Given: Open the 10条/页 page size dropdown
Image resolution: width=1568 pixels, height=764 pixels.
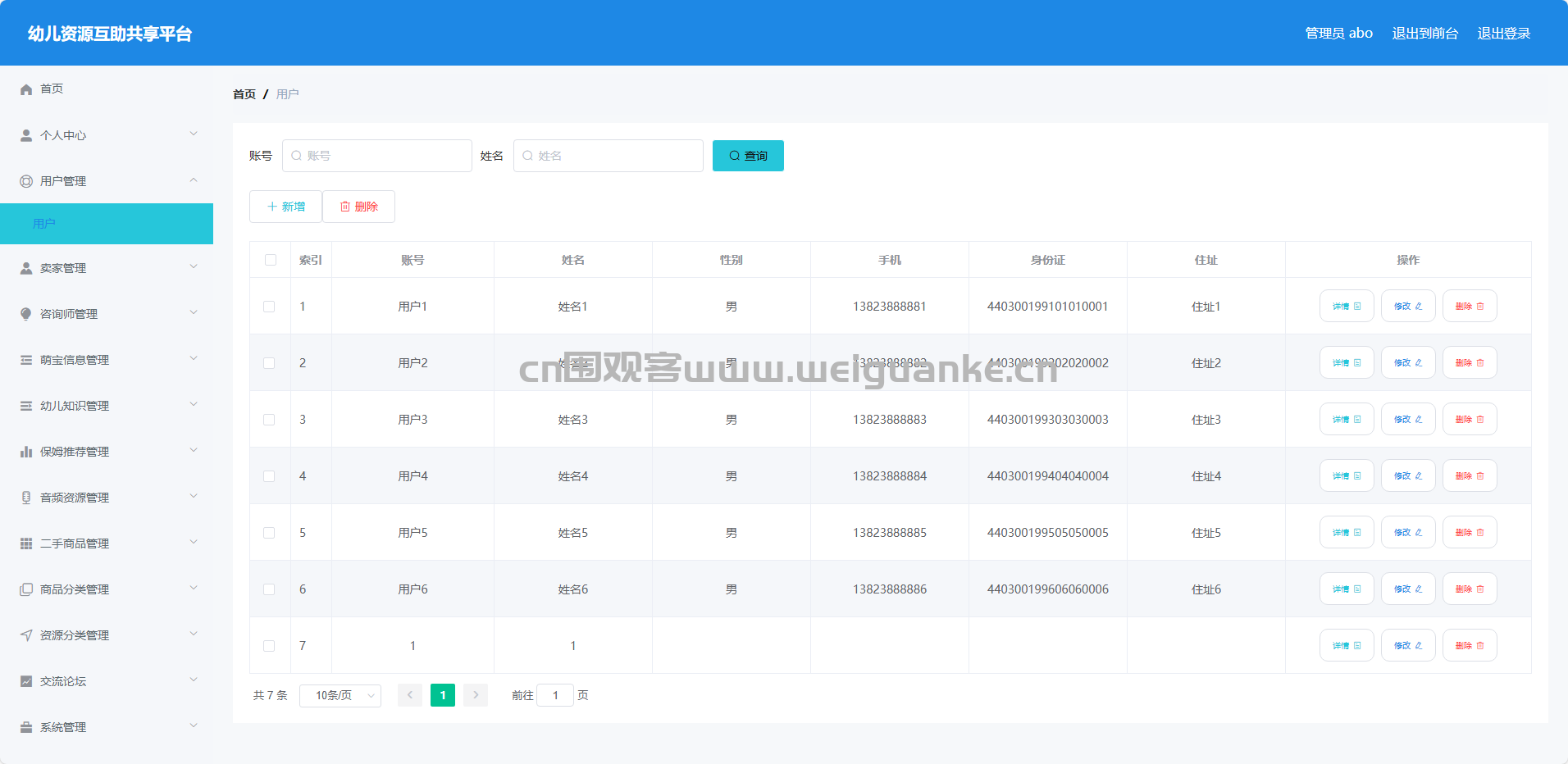Looking at the screenshot, I should (340, 695).
